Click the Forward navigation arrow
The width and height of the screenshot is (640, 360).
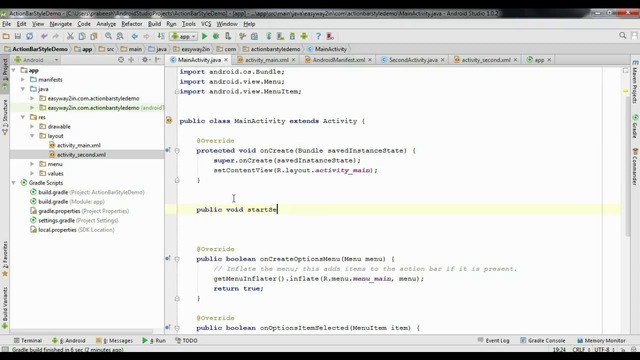(x=146, y=36)
